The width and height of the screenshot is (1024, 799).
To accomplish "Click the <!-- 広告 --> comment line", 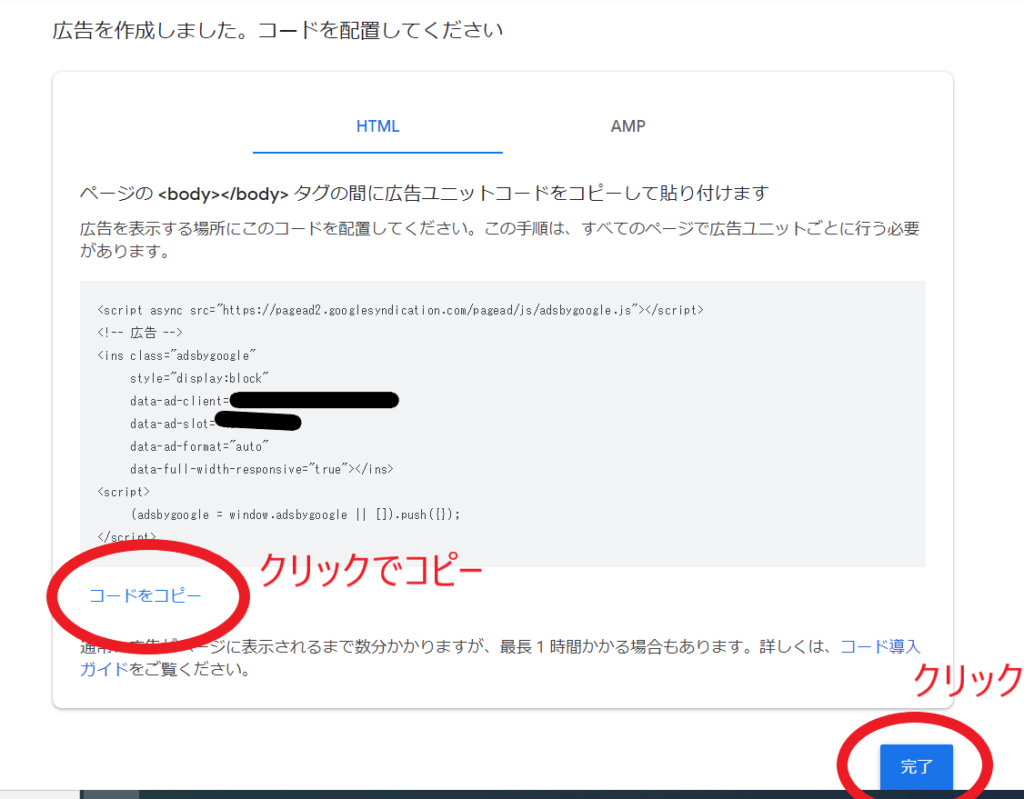I will (x=140, y=333).
